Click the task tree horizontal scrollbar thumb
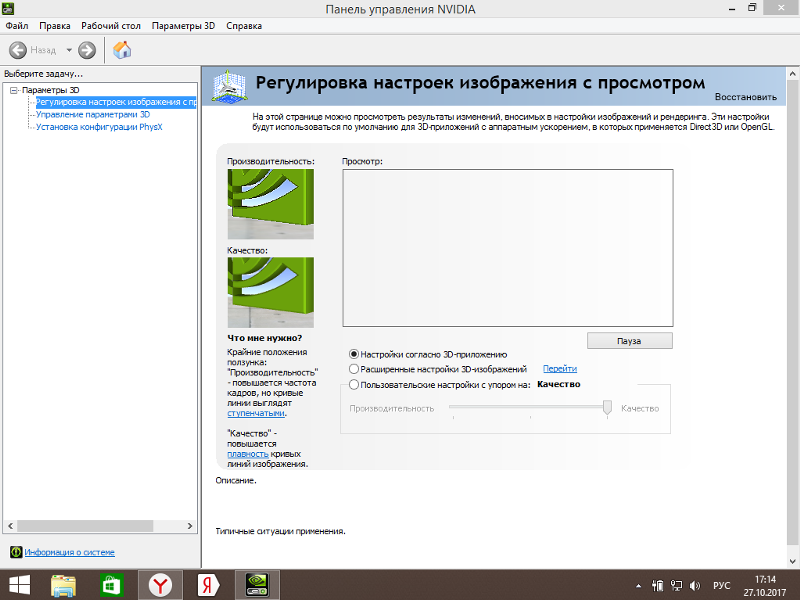Screen dimensions: 800x600 85,526
